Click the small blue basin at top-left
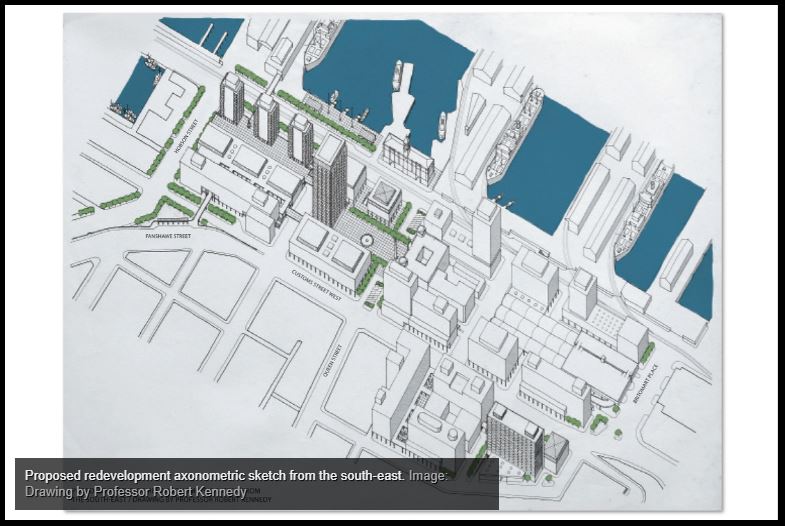The height and width of the screenshot is (526, 785). click(137, 86)
